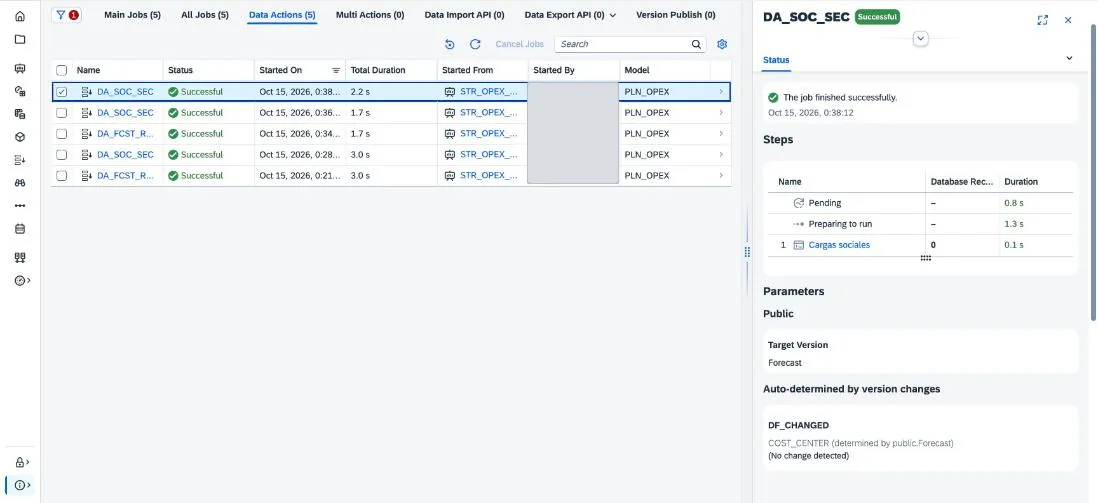Collapse the Status section chevron
The image size is (1098, 503).
pyautogui.click(x=1069, y=58)
